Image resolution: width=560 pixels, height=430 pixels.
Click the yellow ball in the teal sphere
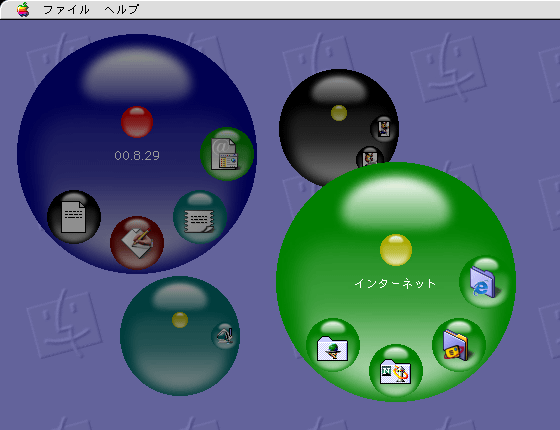coord(180,320)
